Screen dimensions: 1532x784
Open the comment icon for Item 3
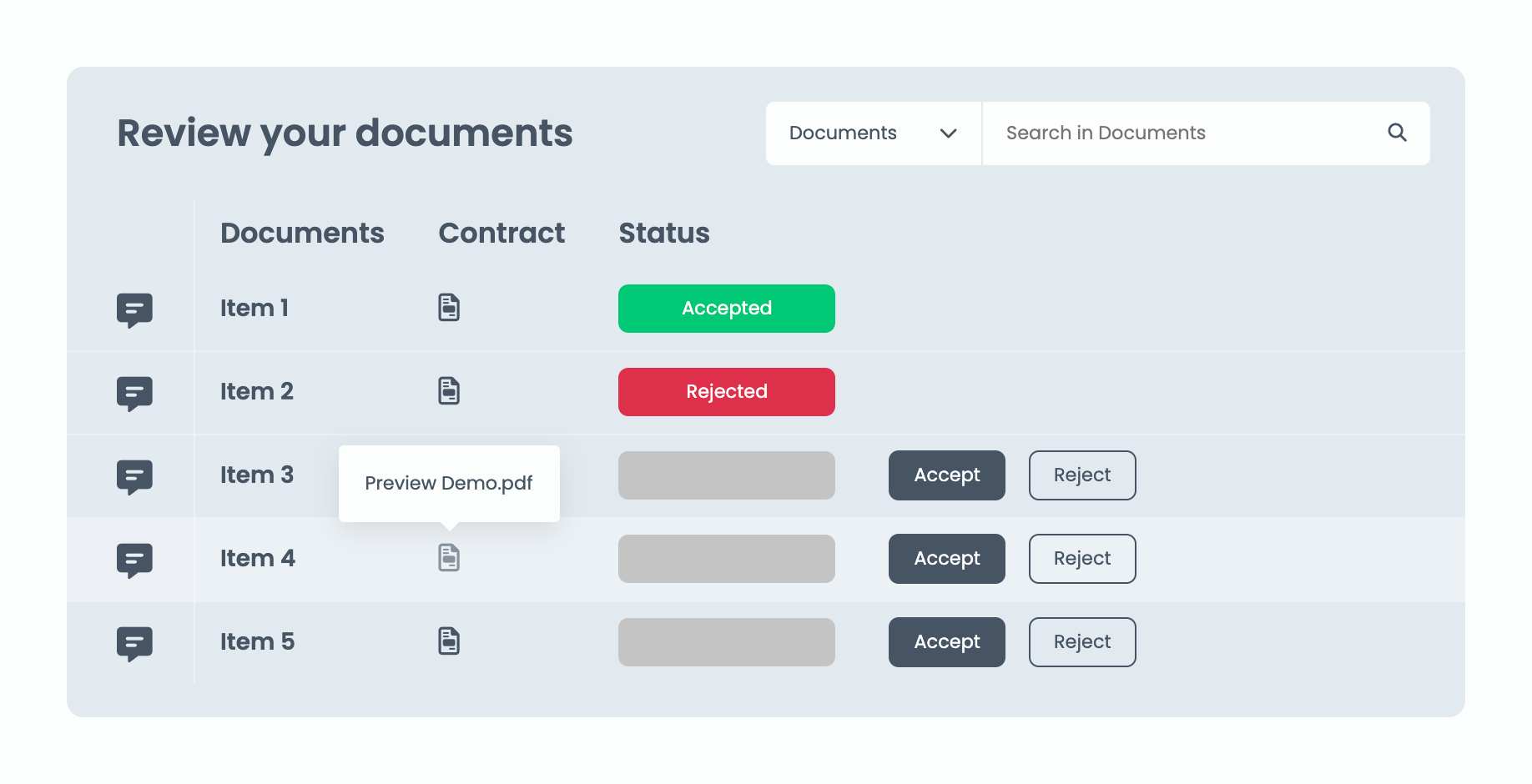[134, 476]
